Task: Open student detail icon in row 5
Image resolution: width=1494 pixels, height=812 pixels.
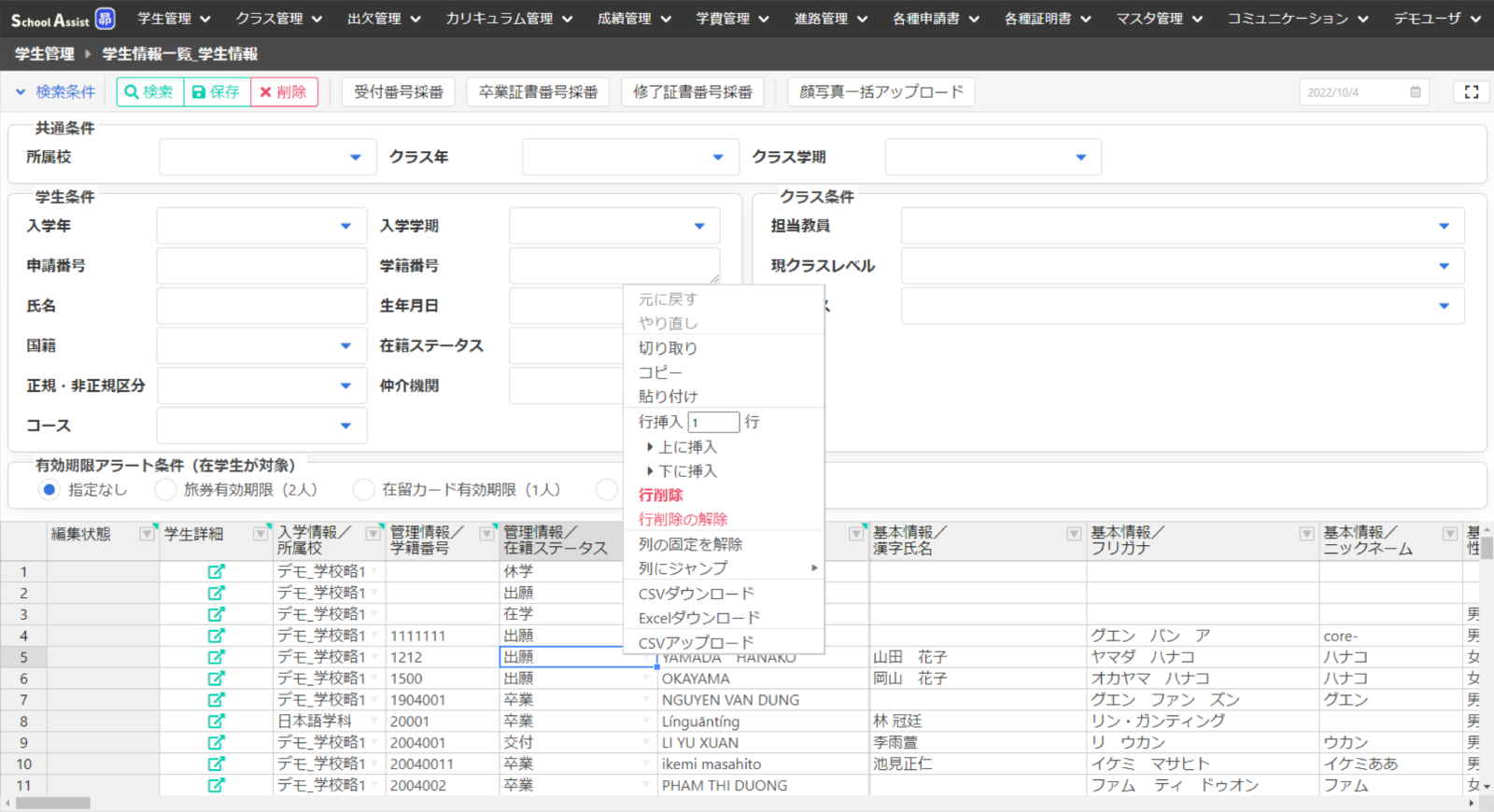Action: pos(216,657)
